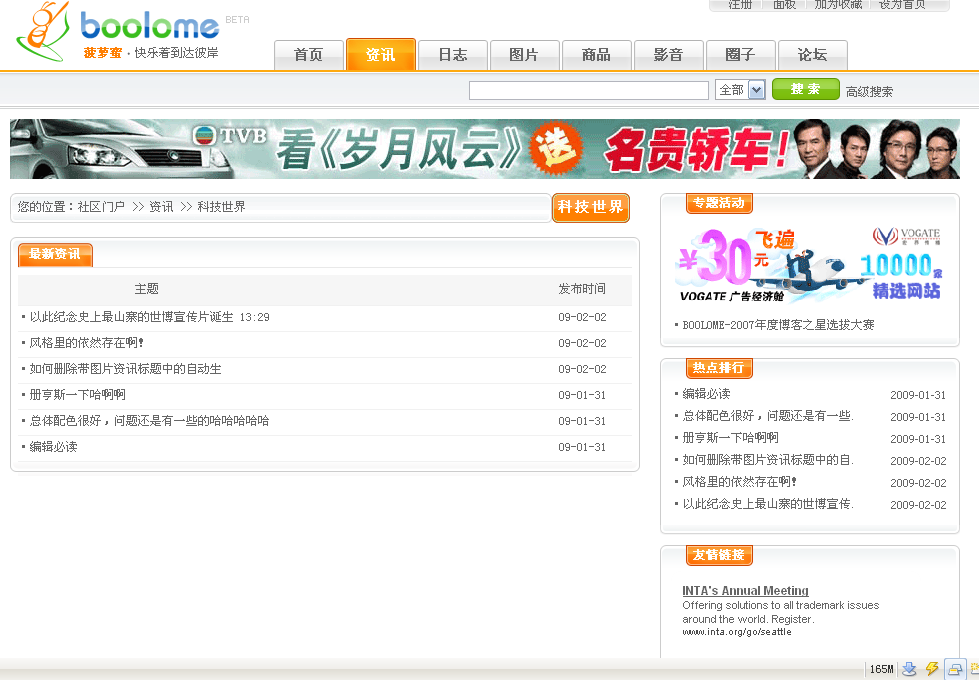This screenshot has width=979, height=680.
Task: Click the 2009-01-31 date beside 编辑必读 in ranking
Action: (x=918, y=395)
